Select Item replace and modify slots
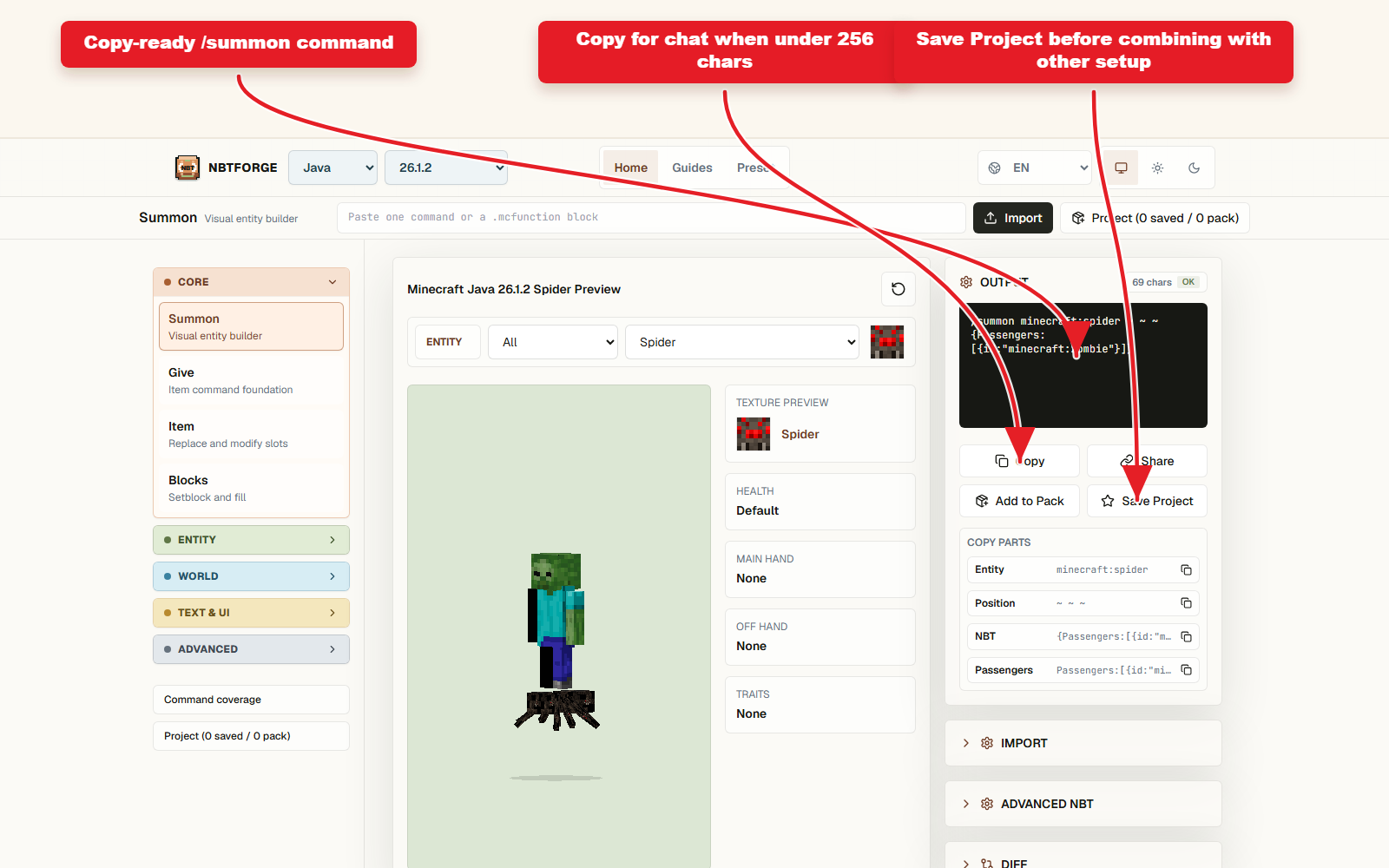The height and width of the screenshot is (868, 1389). 251,434
